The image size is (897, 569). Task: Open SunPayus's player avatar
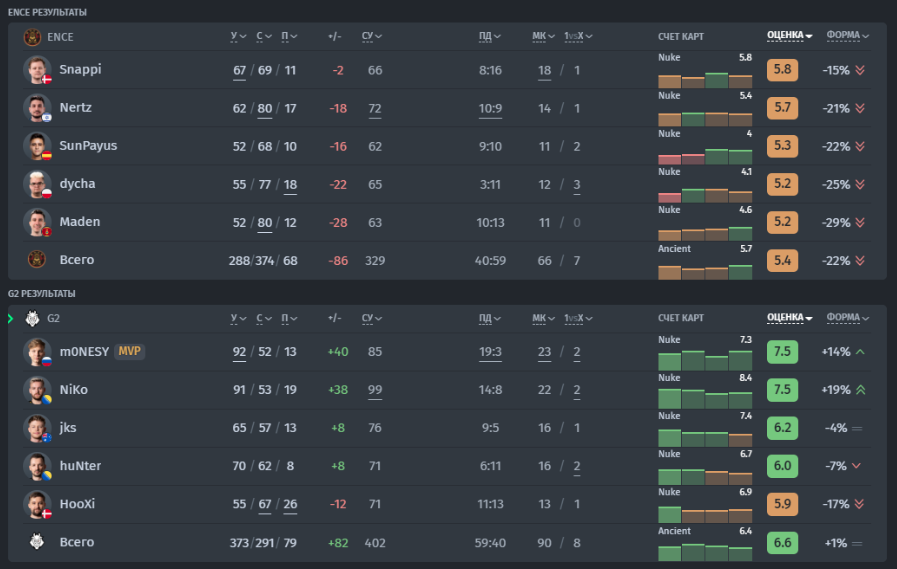pyautogui.click(x=37, y=146)
